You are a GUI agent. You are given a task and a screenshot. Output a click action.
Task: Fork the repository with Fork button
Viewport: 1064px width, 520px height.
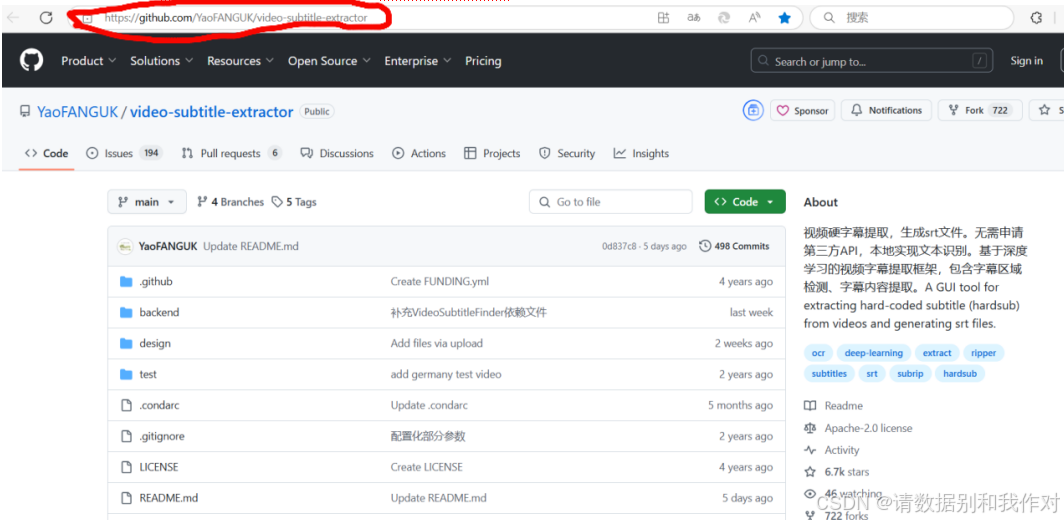[980, 110]
